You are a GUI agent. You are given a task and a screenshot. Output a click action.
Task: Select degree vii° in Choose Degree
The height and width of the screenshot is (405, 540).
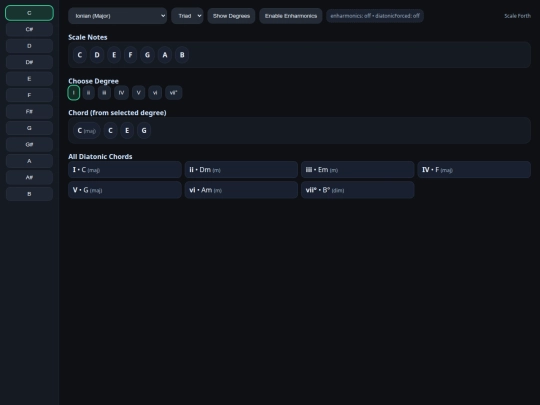click(x=174, y=93)
